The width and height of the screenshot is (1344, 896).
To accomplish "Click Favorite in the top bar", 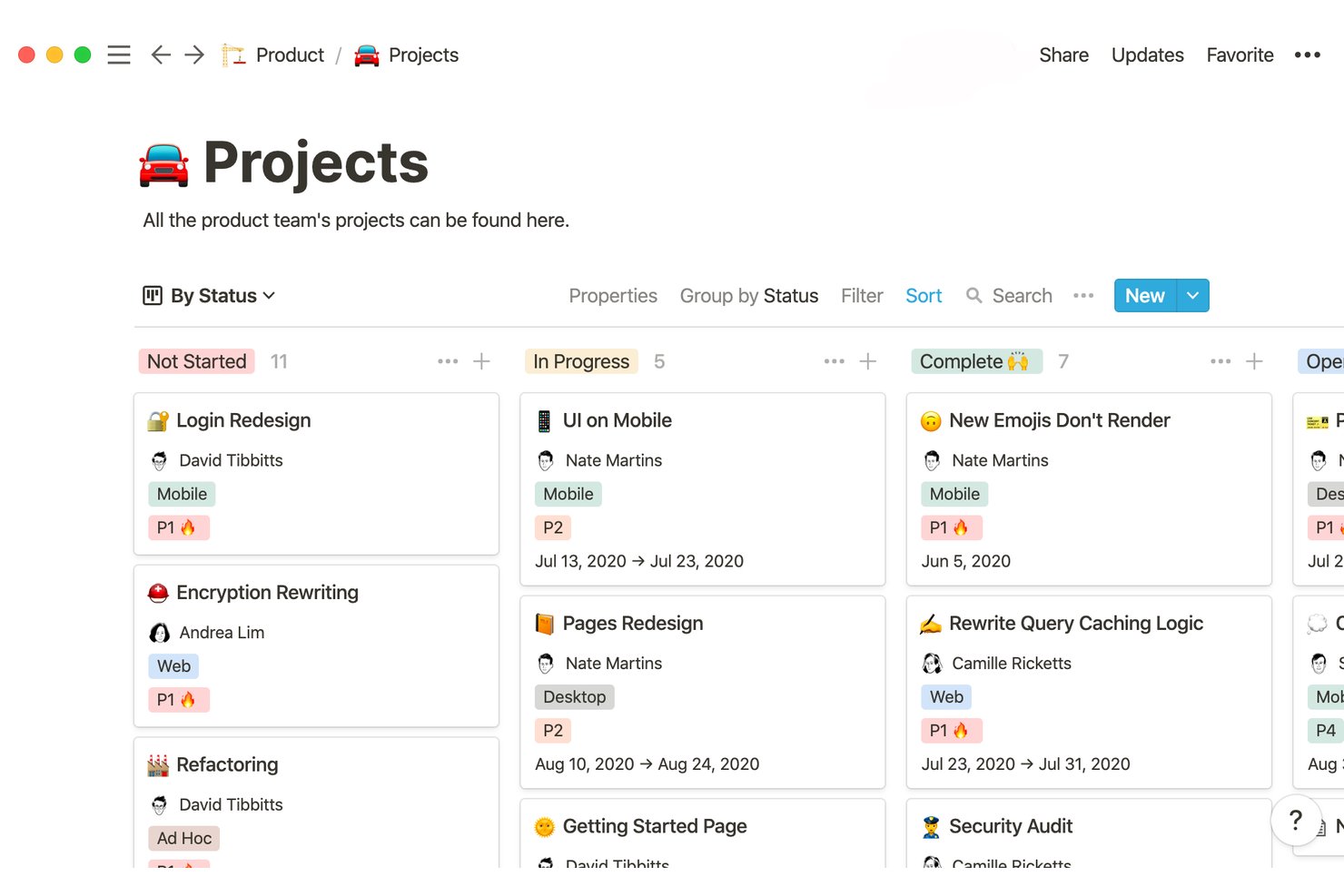I will coord(1240,55).
